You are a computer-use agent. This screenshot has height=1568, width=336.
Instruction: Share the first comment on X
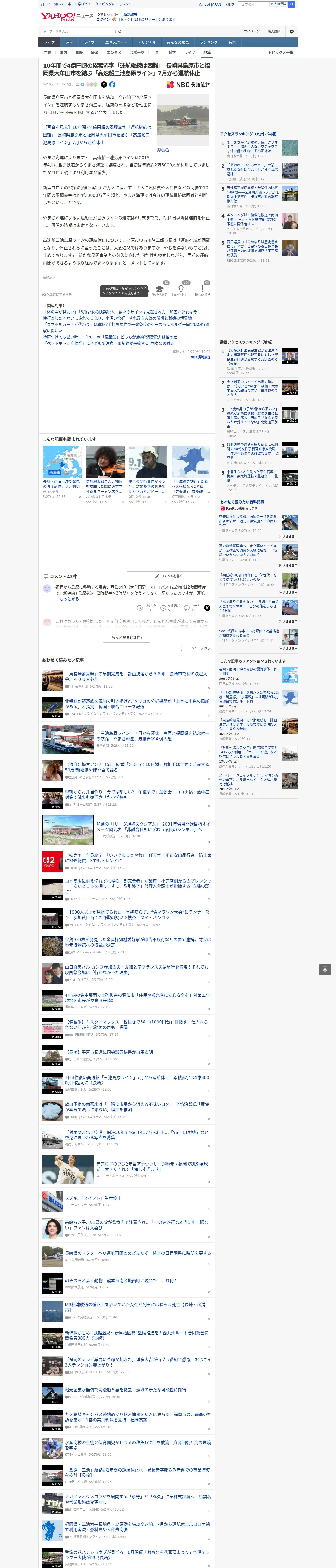207,608
